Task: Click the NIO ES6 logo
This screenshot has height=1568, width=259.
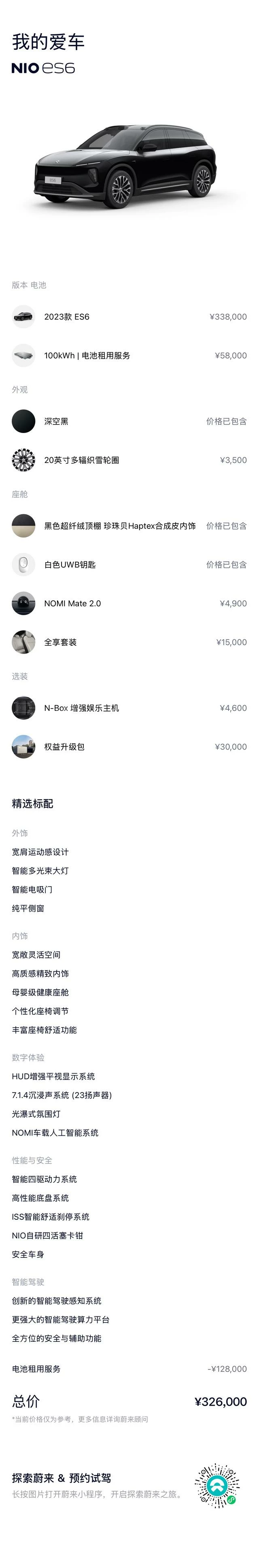Action: click(43, 69)
